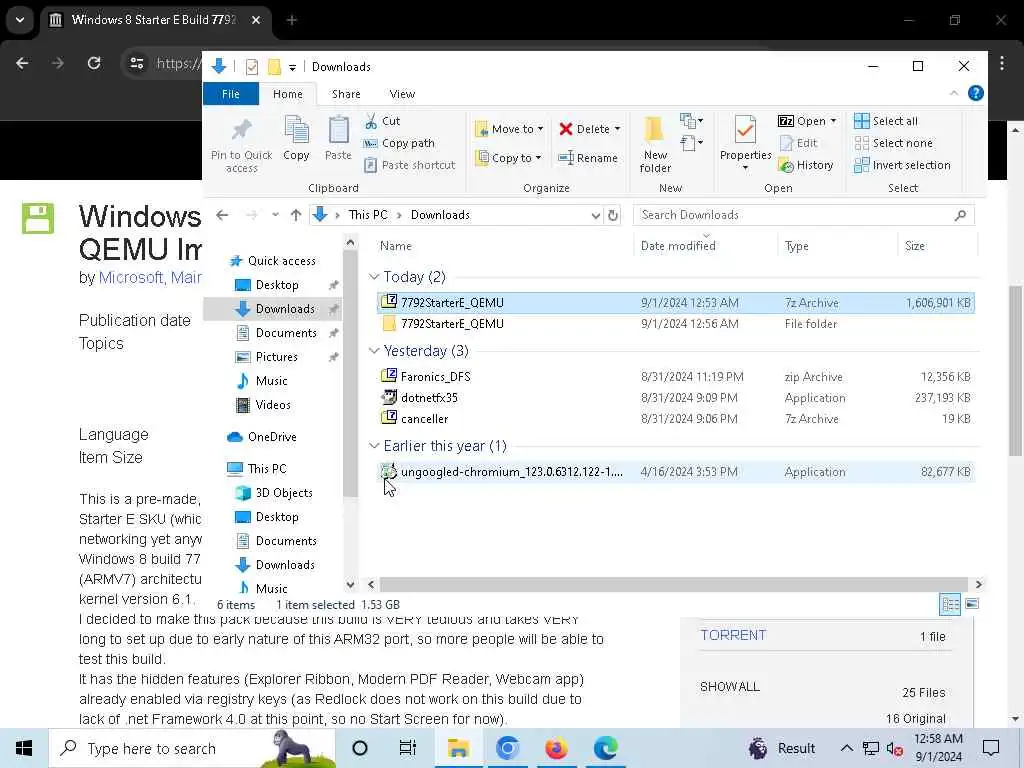Click Select none in ribbon
The image size is (1024, 768).
click(x=893, y=143)
